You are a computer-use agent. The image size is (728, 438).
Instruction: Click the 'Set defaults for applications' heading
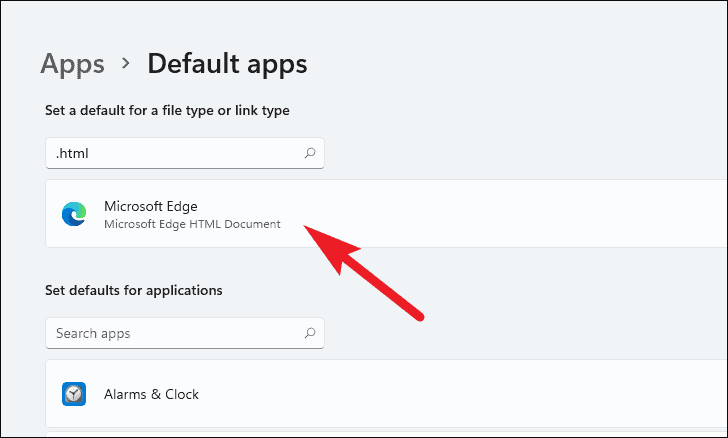coord(134,290)
